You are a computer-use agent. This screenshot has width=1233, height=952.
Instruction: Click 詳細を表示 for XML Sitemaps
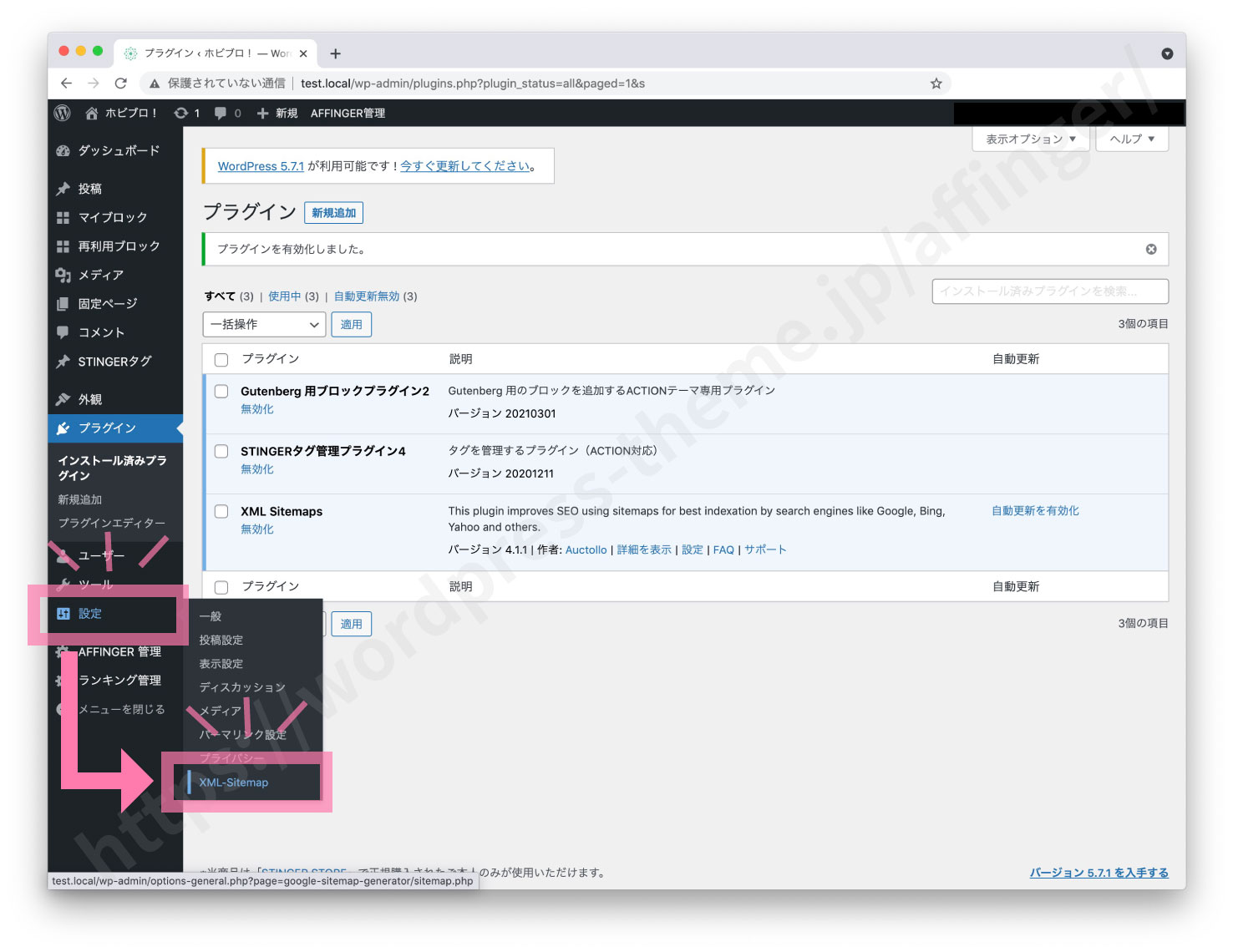point(644,550)
